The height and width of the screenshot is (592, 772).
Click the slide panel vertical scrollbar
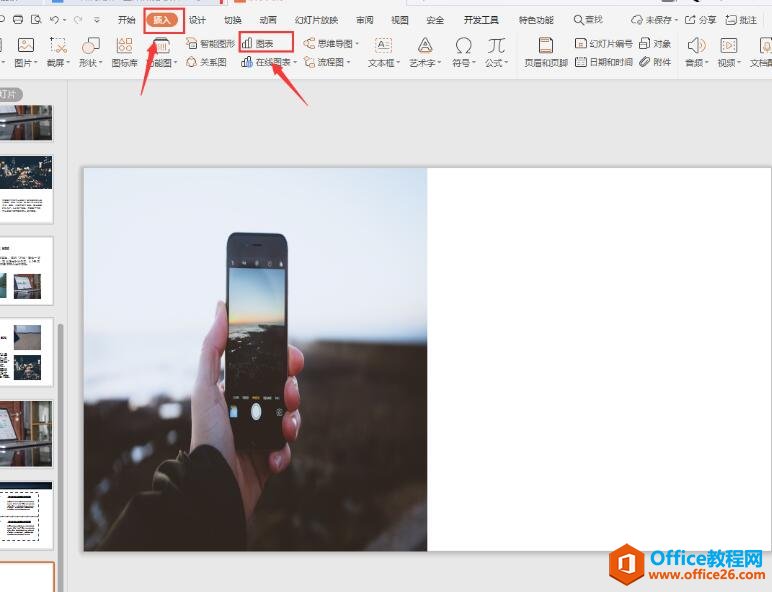click(x=61, y=457)
